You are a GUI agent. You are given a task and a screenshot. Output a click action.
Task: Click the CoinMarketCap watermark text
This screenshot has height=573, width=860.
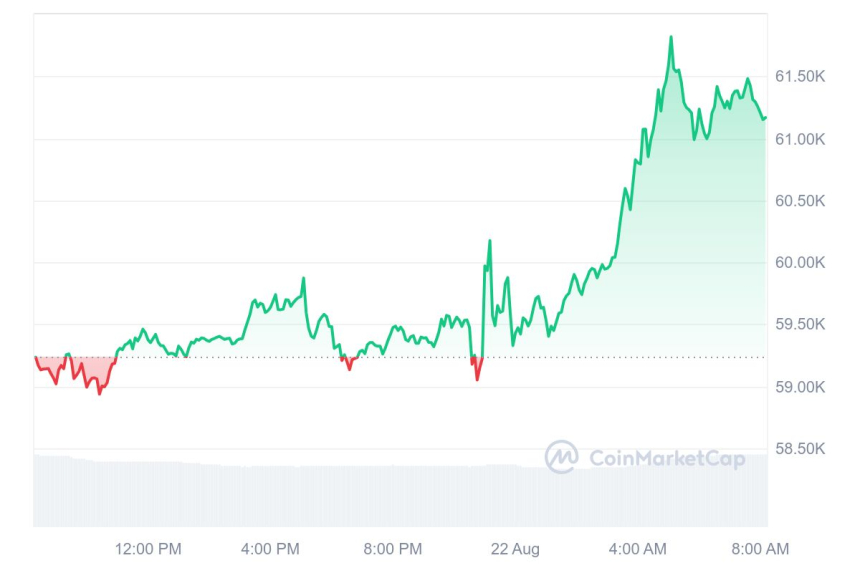pyautogui.click(x=667, y=458)
